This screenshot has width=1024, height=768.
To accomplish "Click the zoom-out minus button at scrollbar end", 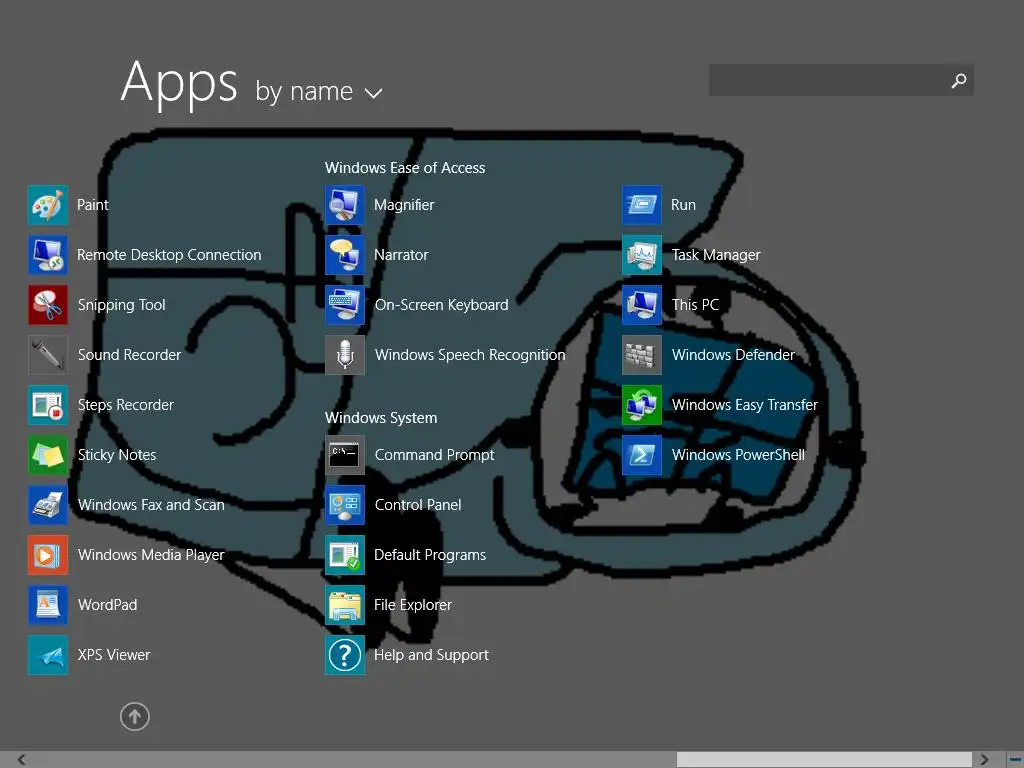I will [x=1014, y=760].
